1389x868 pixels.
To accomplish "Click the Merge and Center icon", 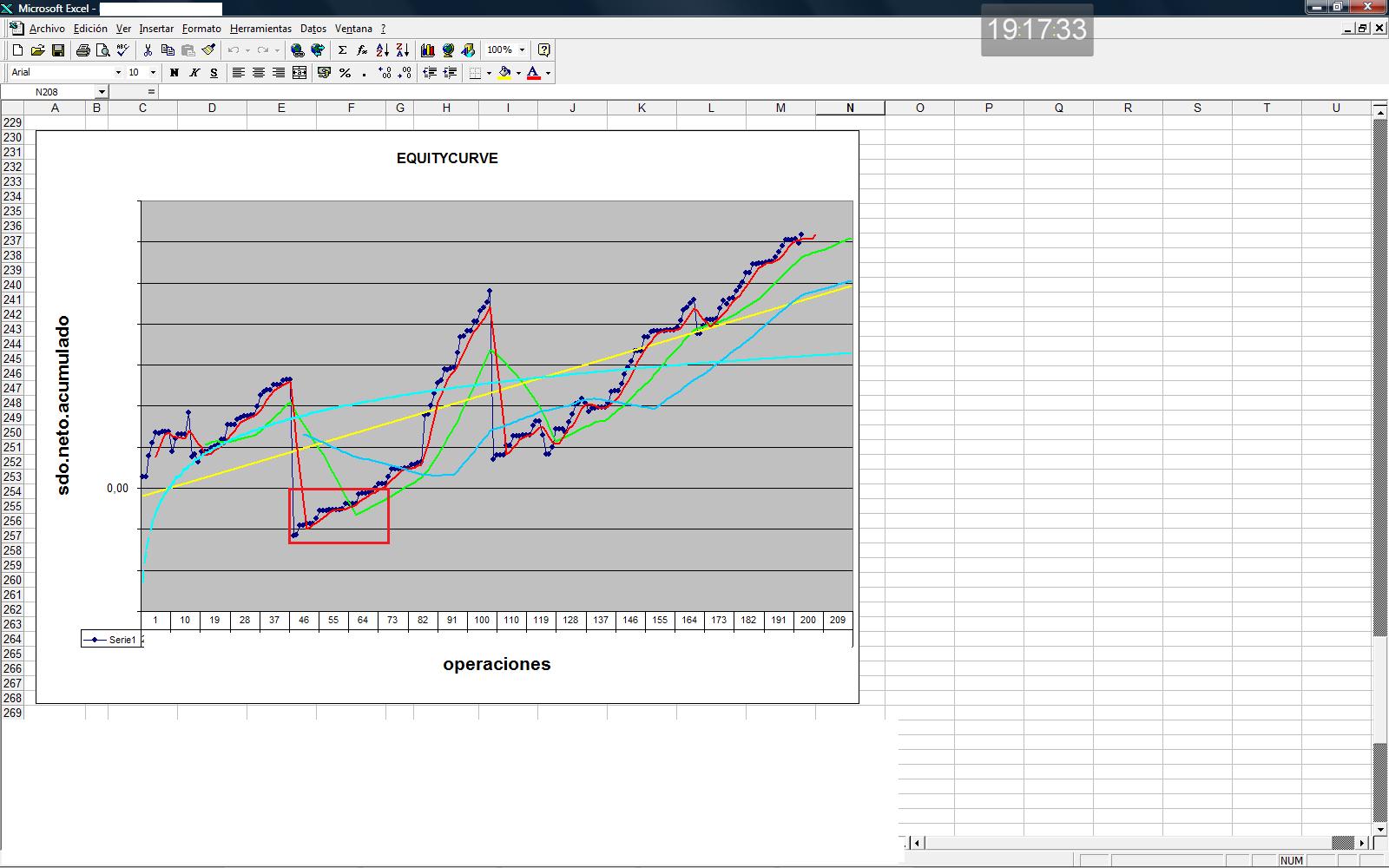I will (300, 73).
